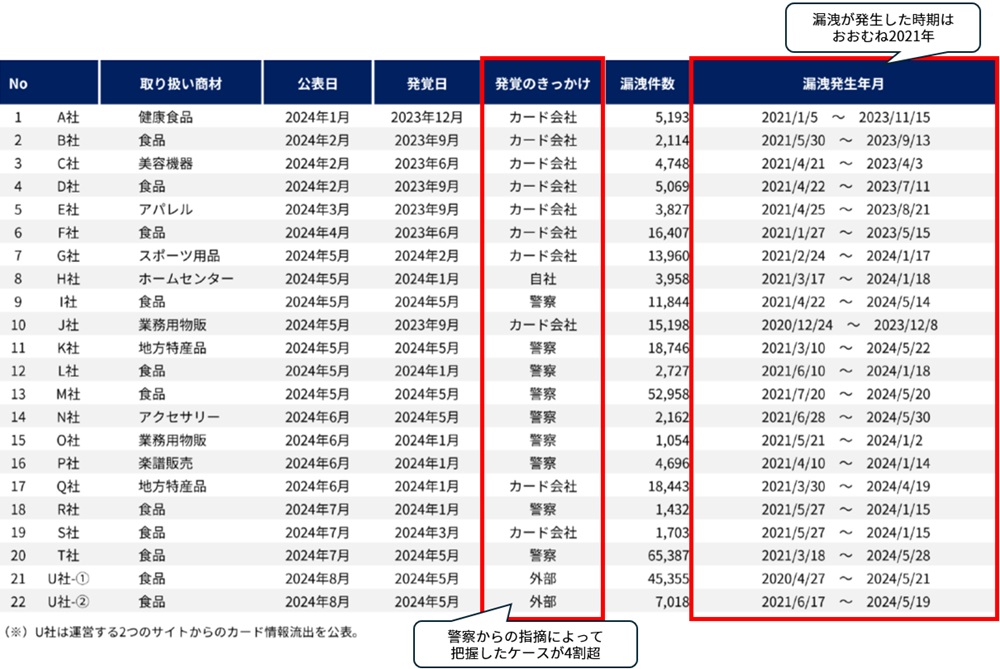
Task: Select the 'P社' company cell
Action: click(68, 463)
